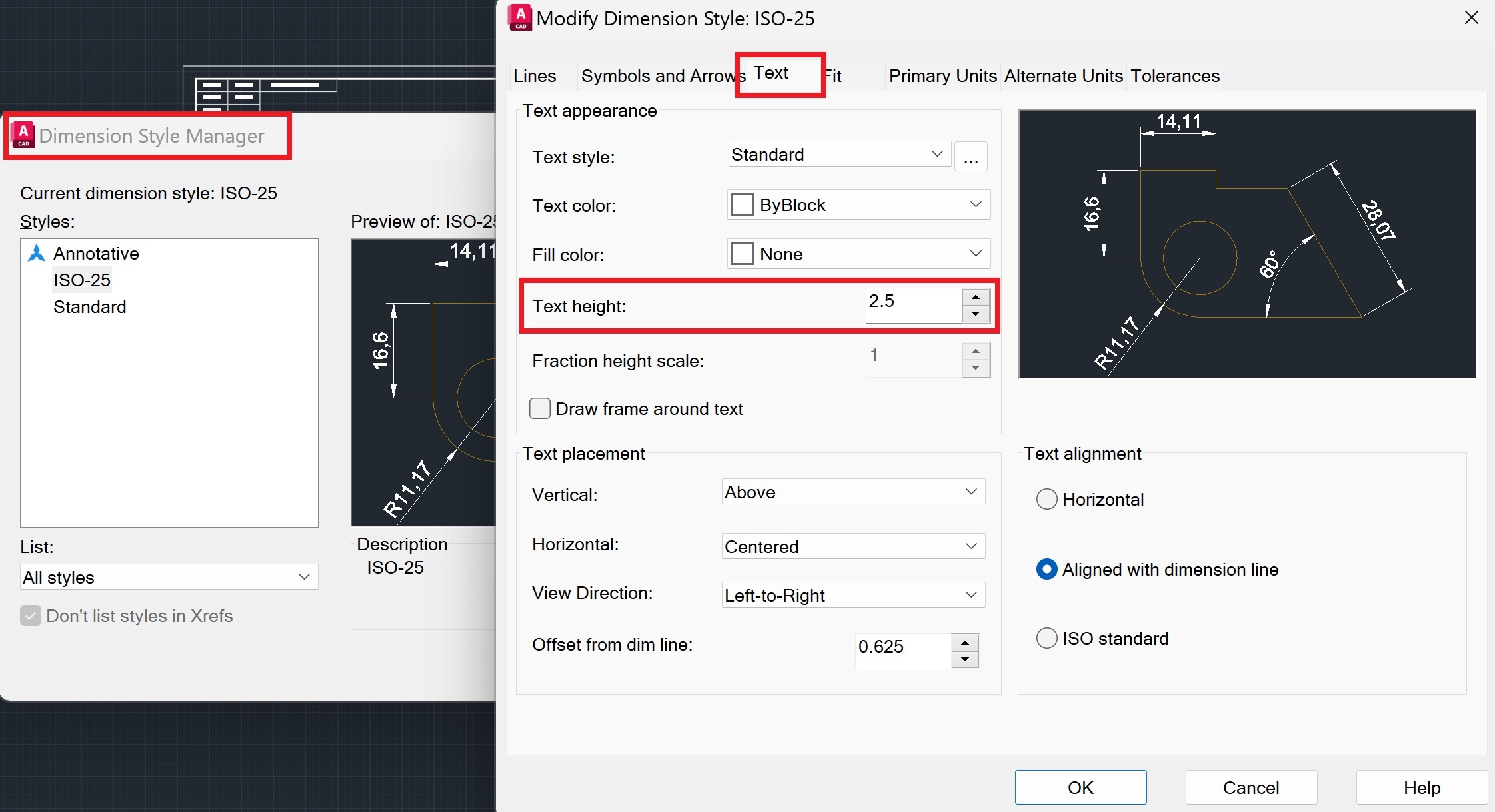
Task: Click the ISO-25 preview in Style Manager
Action: [x=423, y=383]
